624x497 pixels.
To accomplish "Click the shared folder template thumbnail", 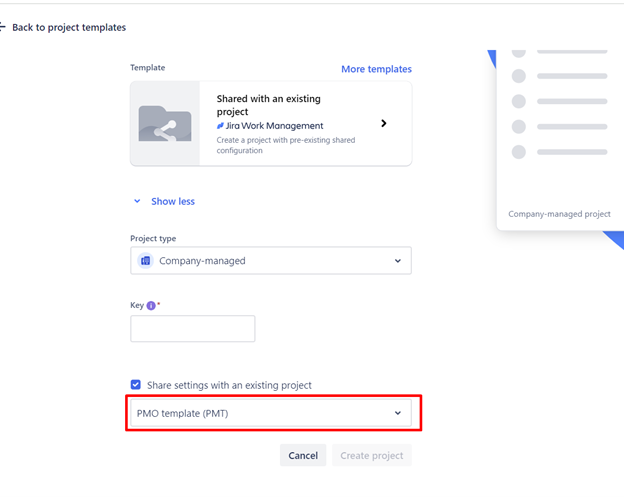I will pos(165,124).
